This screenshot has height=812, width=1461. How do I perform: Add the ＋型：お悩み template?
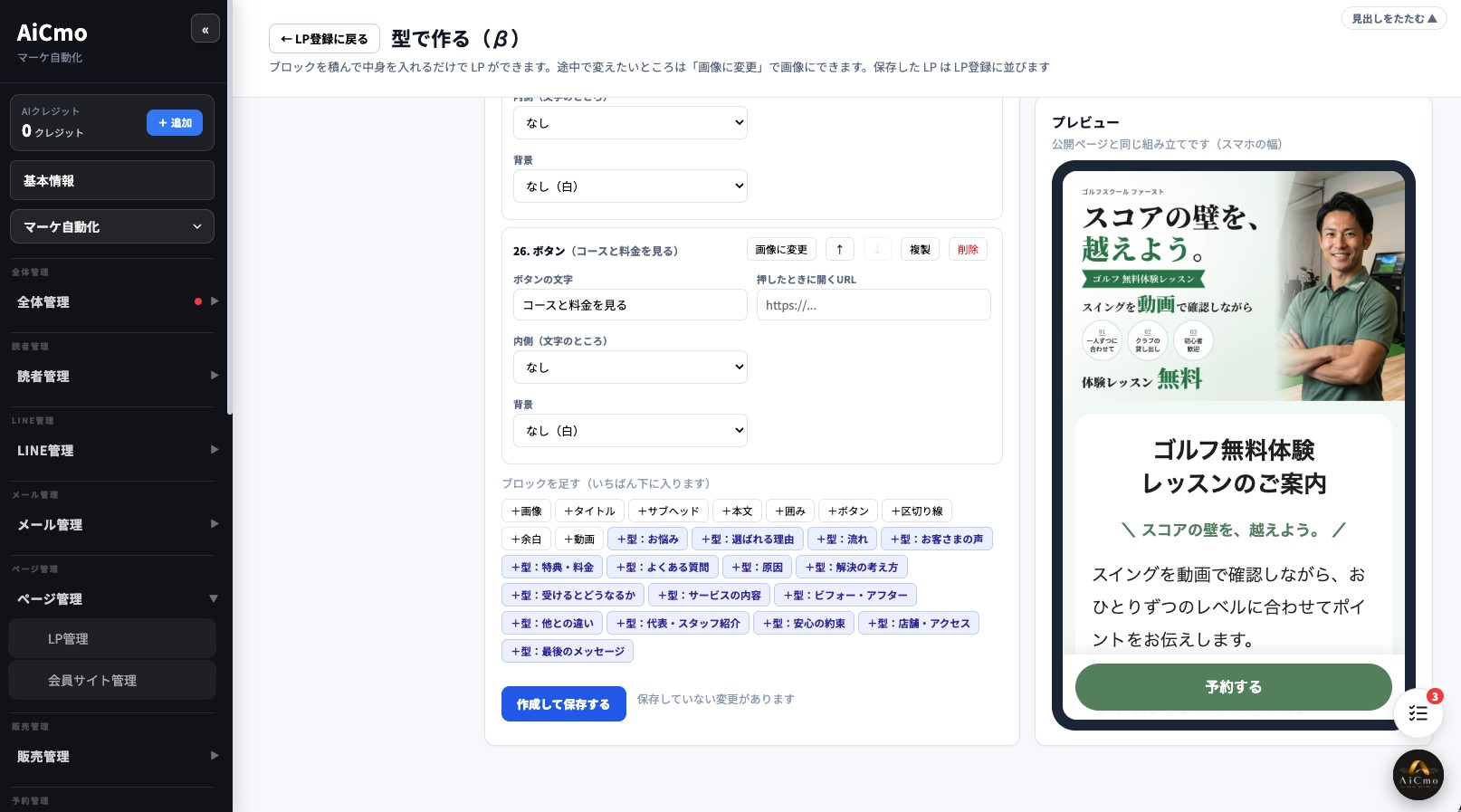click(x=648, y=540)
